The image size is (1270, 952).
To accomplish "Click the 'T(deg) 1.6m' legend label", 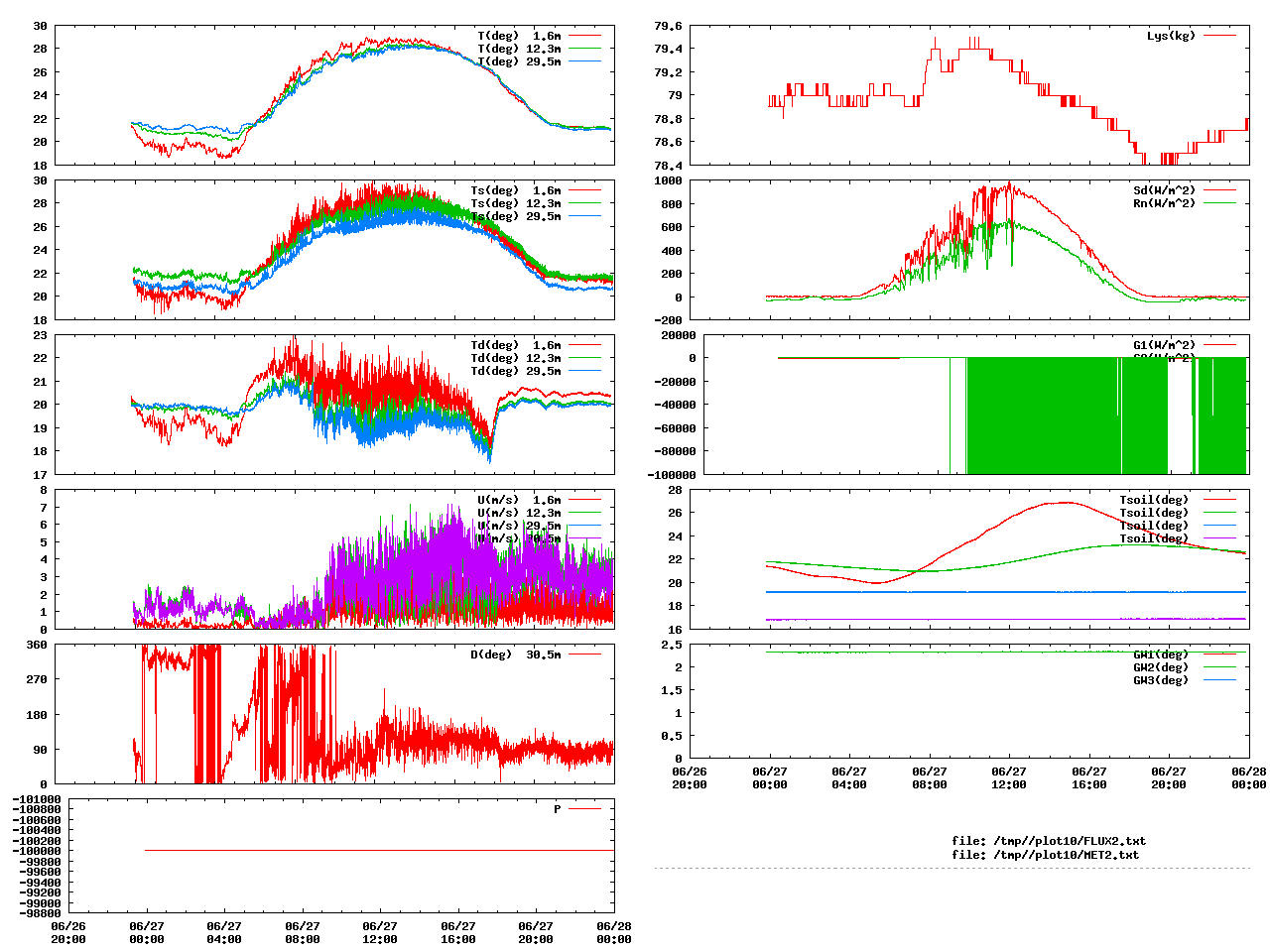I will click(x=519, y=36).
